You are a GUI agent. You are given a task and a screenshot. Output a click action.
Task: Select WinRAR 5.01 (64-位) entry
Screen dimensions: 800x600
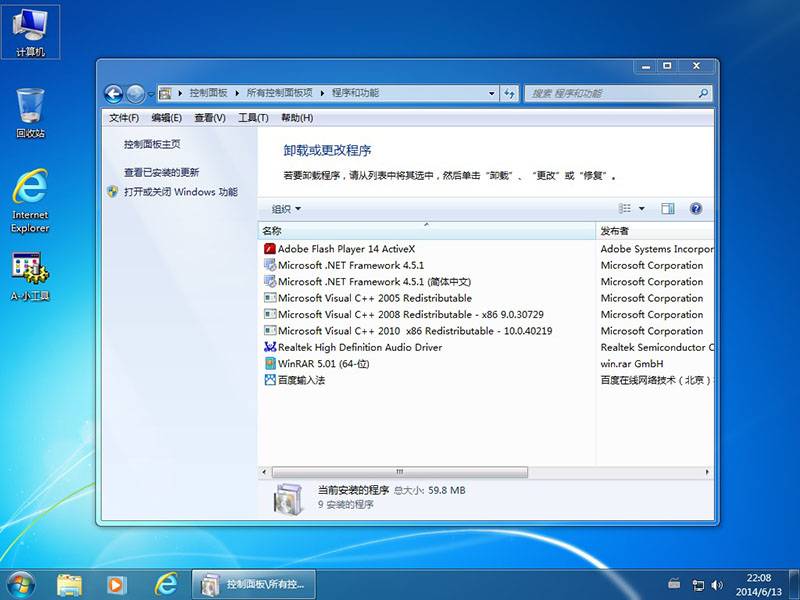pyautogui.click(x=323, y=364)
